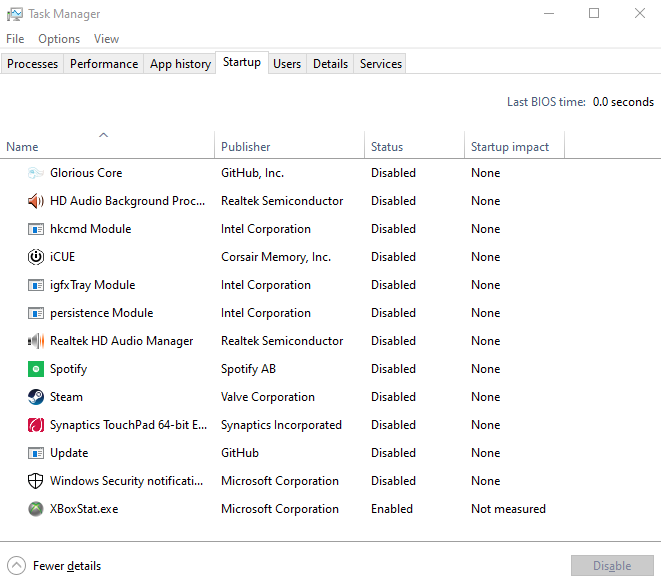Click the Steam icon in startup list
Viewport: 661px width, 588px height.
coord(36,397)
